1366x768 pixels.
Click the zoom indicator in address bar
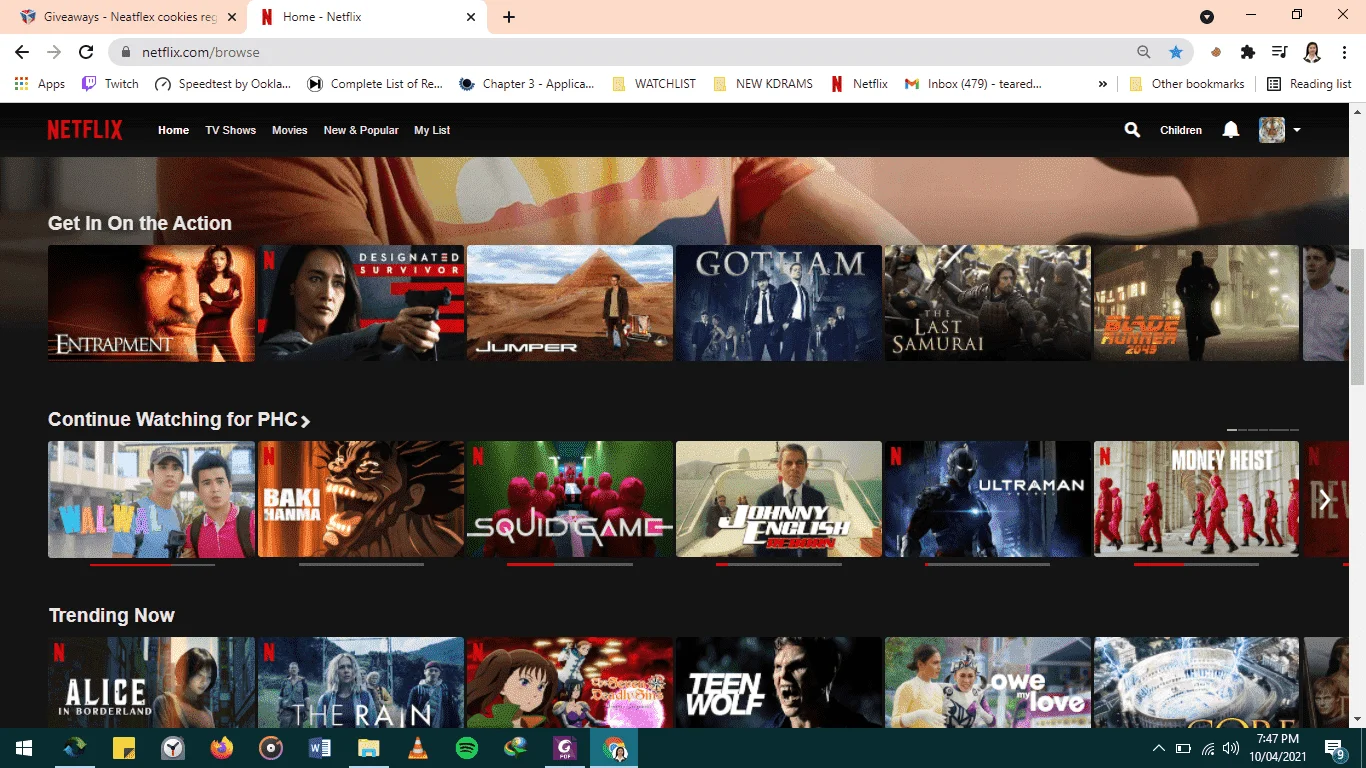(x=1144, y=52)
